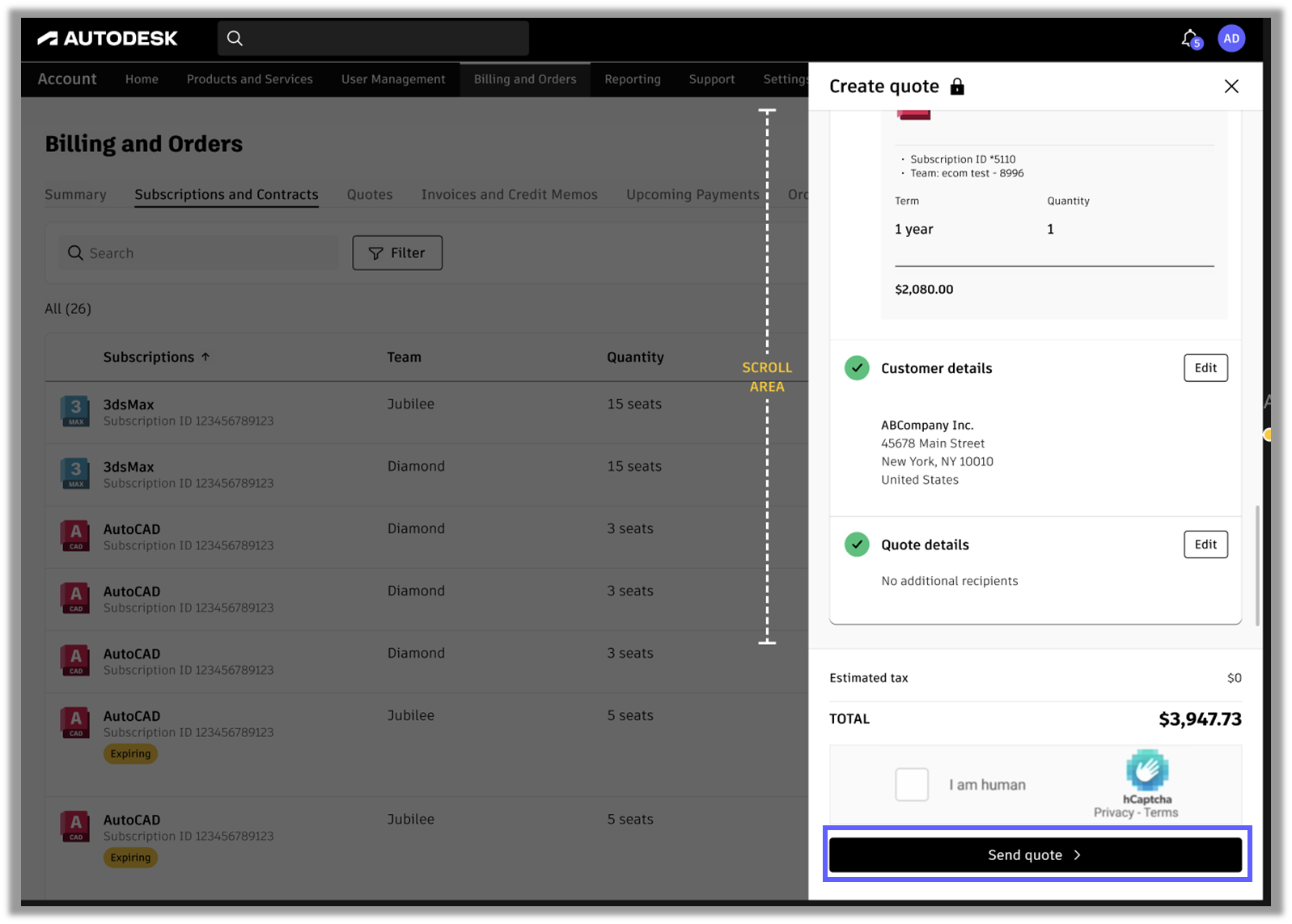Viewport: 1292px width, 924px height.
Task: Click the magnifier icon in the subscriptions search field
Action: [75, 253]
